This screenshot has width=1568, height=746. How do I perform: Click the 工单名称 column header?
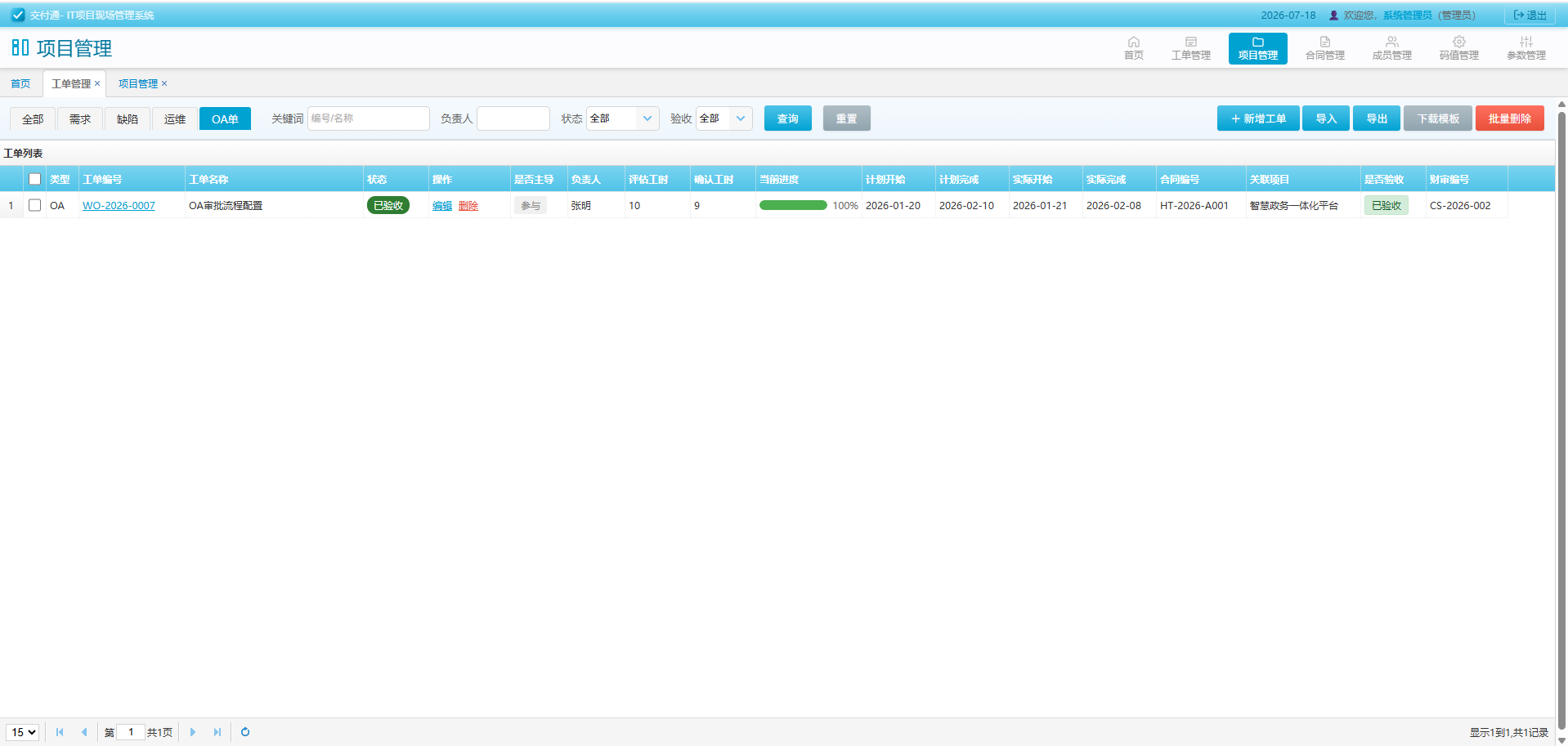[x=274, y=179]
